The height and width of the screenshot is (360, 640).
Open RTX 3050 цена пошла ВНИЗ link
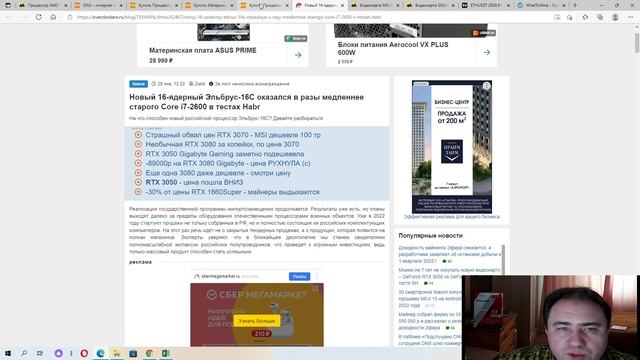194,182
